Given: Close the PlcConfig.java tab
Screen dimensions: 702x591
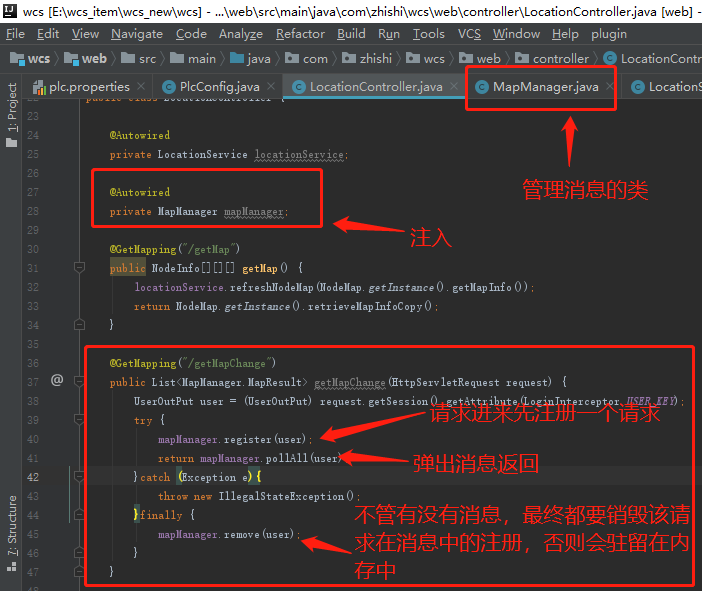Looking at the screenshot, I should coord(271,86).
